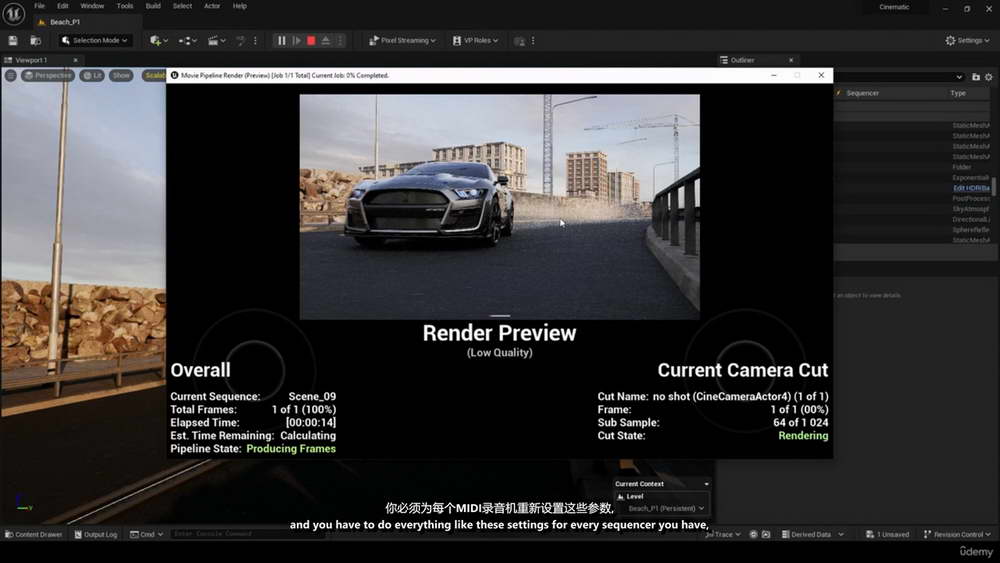Click the Edit HDRIBa link in the Outliner
This screenshot has height=563, width=1000.
point(971,188)
